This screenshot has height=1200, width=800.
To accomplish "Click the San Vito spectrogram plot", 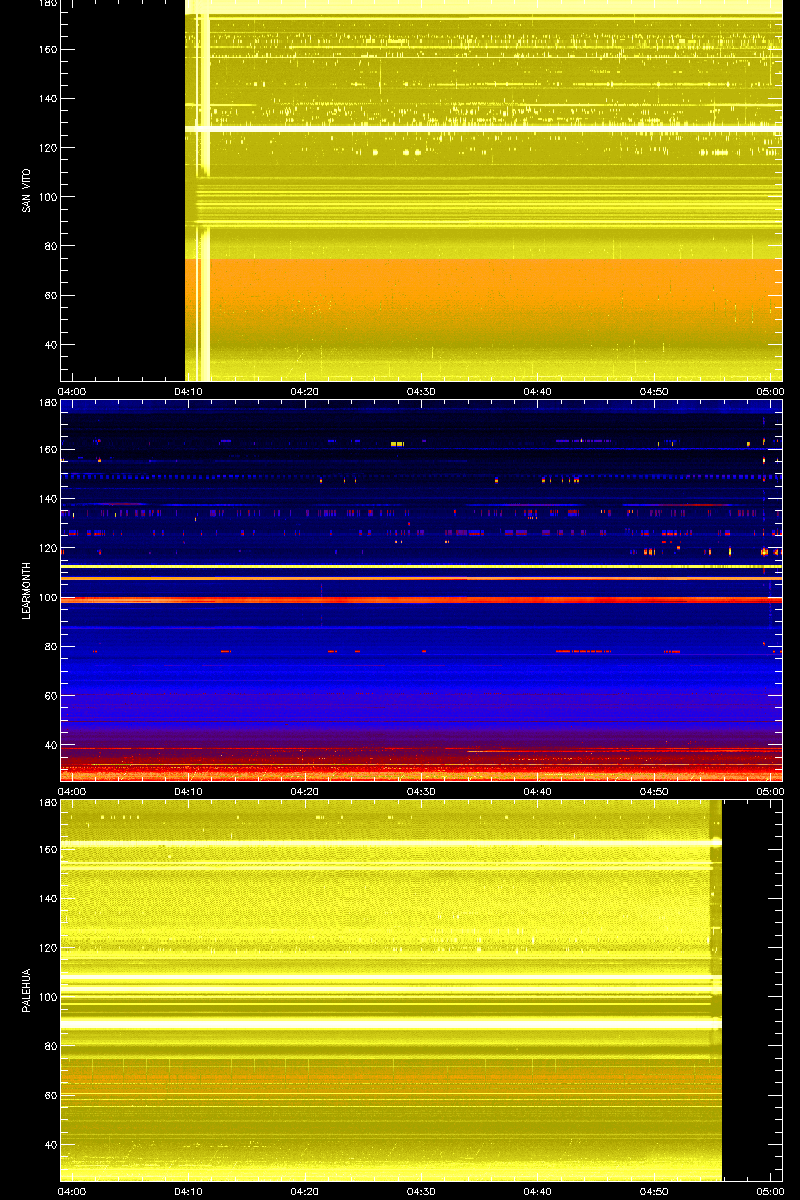I will 421,190.
